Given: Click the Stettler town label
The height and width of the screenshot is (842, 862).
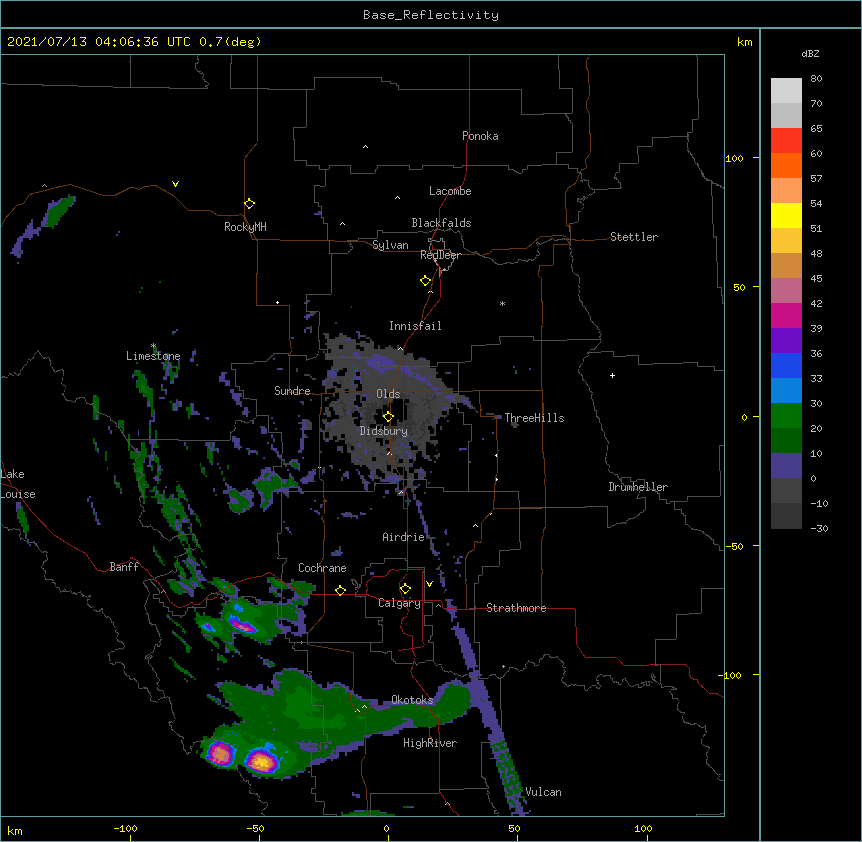Looking at the screenshot, I should click(634, 237).
